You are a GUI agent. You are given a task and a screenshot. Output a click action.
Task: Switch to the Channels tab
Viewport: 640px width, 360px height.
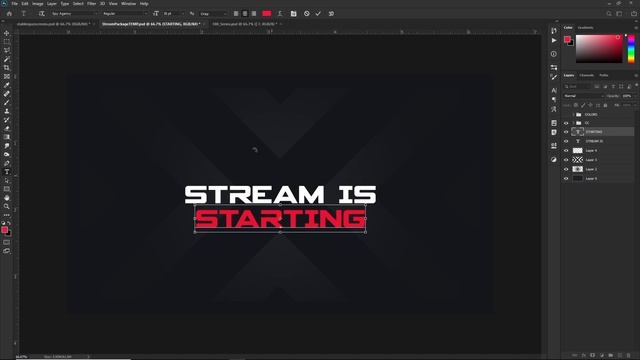pyautogui.click(x=587, y=76)
